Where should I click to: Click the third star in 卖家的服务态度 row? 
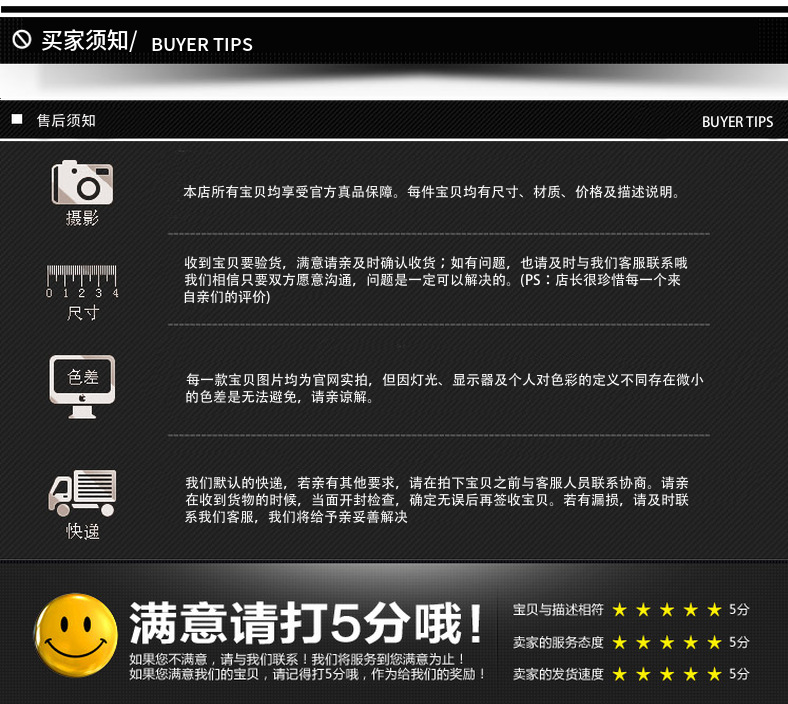click(x=667, y=642)
